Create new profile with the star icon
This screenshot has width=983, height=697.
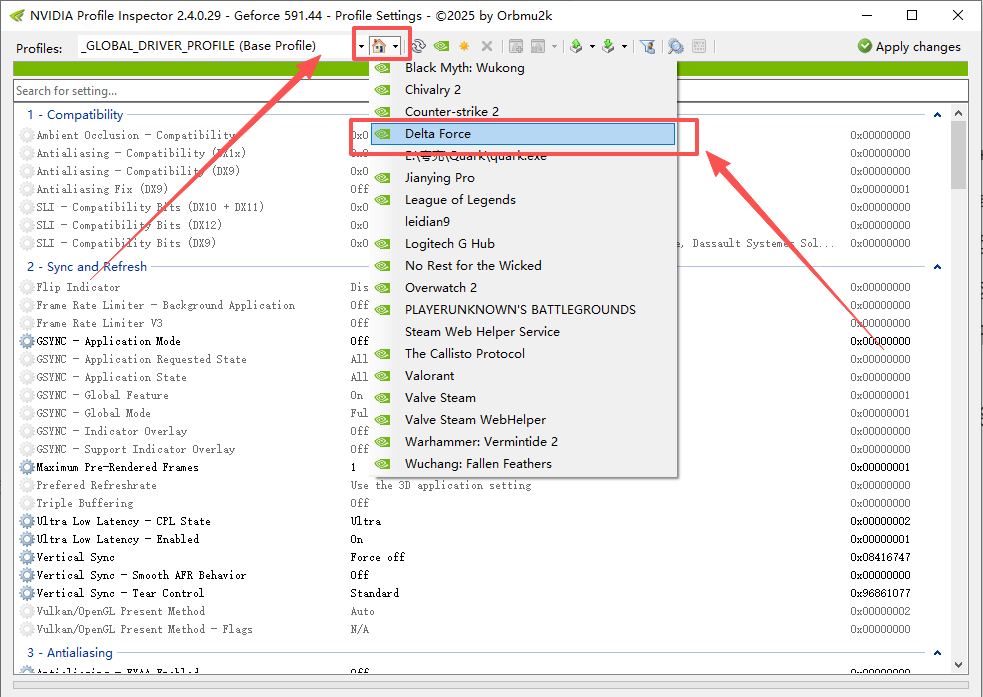point(464,46)
